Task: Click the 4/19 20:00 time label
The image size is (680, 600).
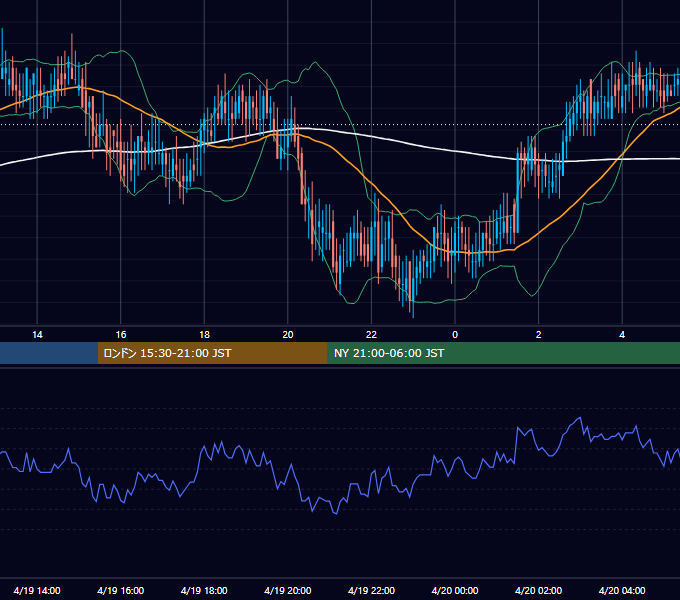Action: click(x=288, y=590)
